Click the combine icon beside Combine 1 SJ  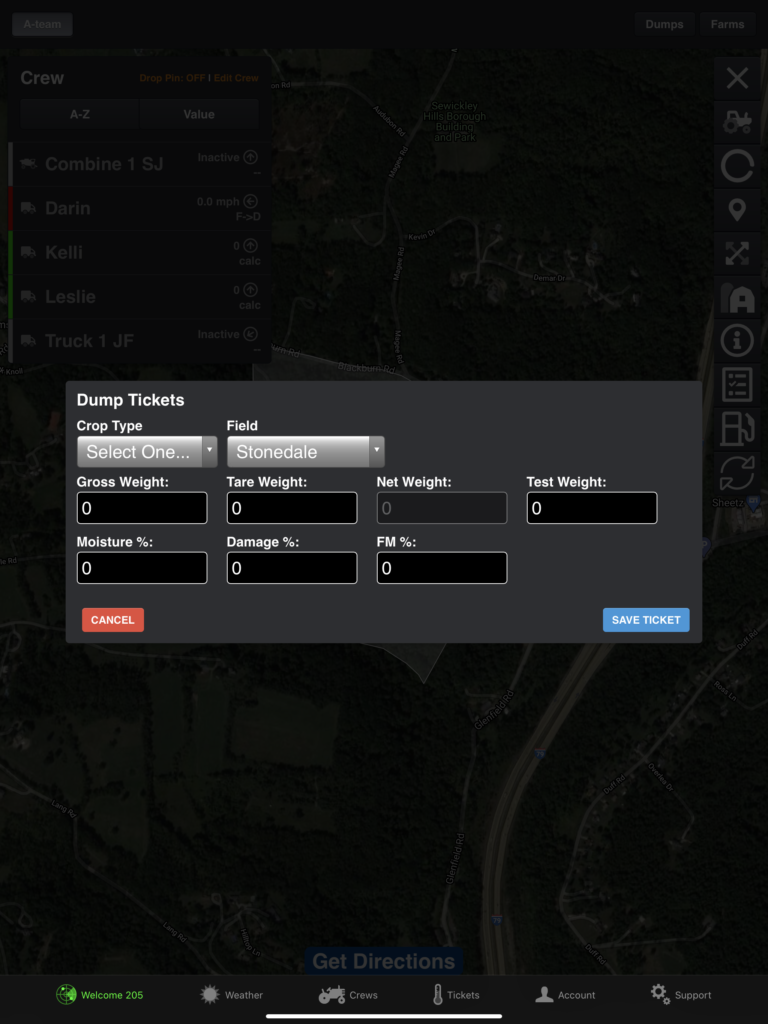[28, 163]
